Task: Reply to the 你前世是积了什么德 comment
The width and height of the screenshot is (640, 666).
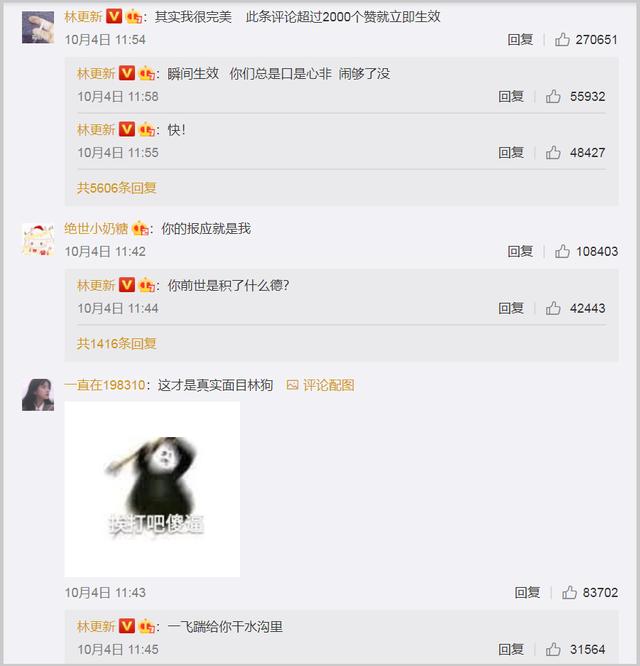Action: pos(511,308)
